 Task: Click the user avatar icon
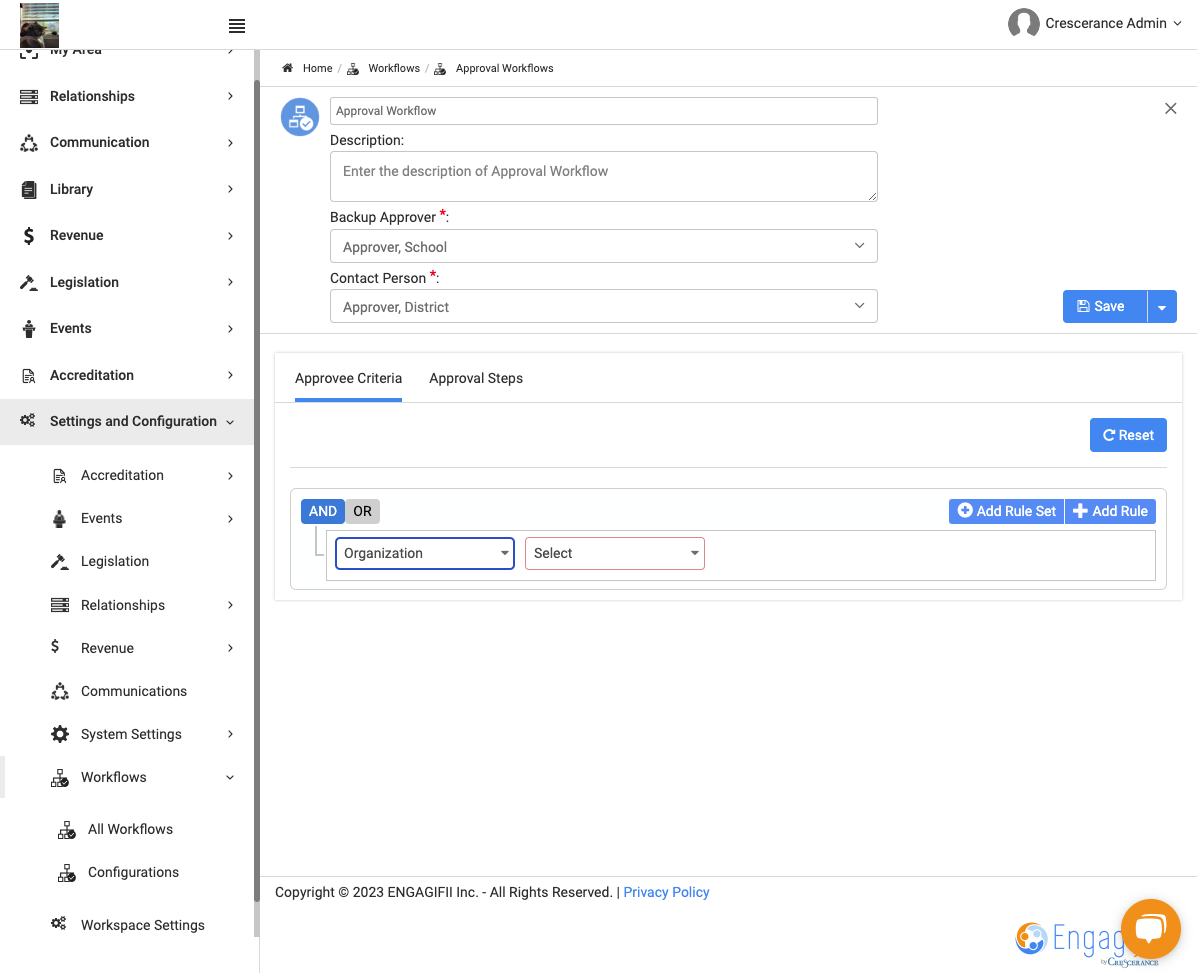(1023, 23)
